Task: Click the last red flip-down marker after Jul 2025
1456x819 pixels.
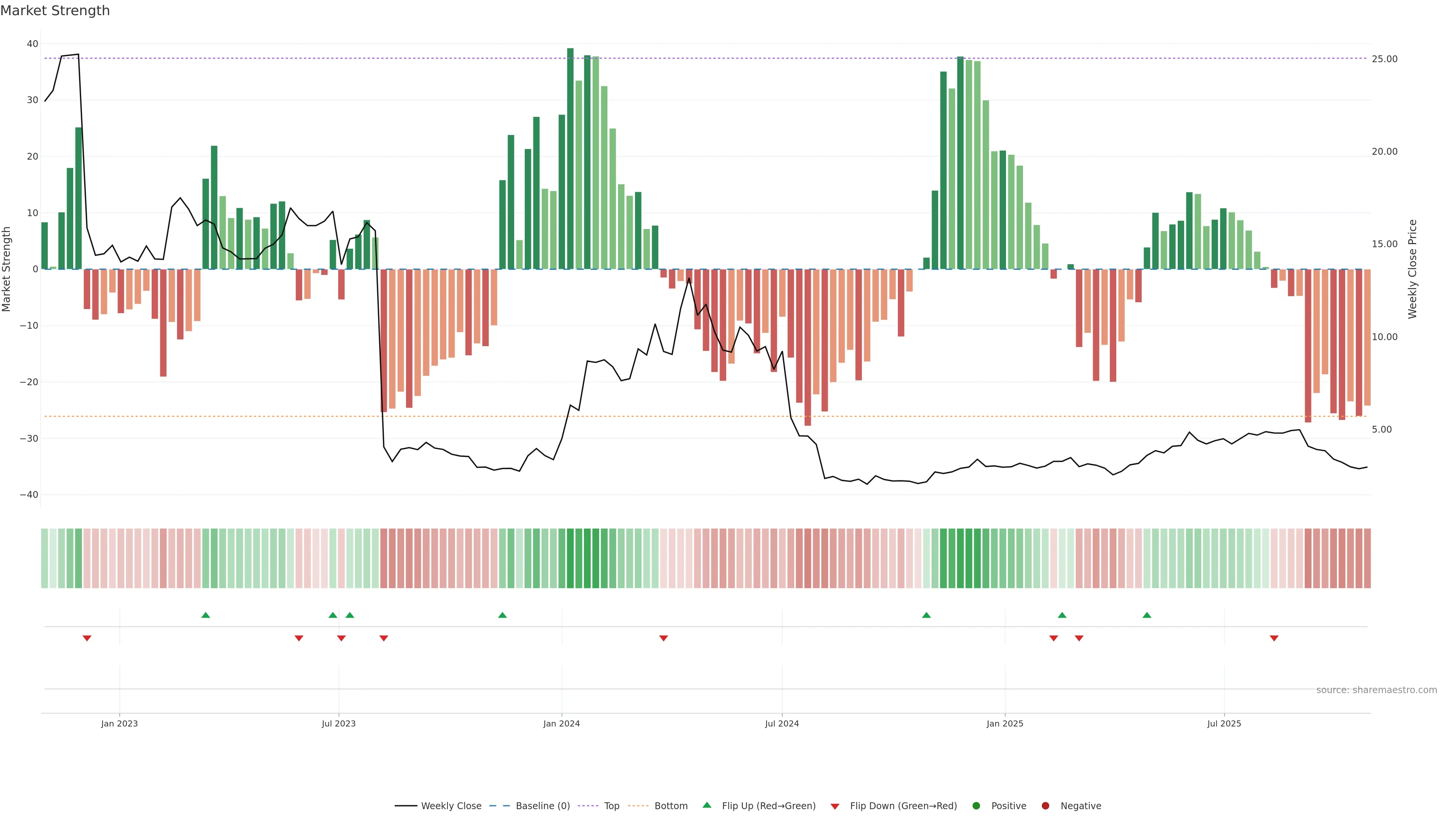Action: click(1274, 638)
